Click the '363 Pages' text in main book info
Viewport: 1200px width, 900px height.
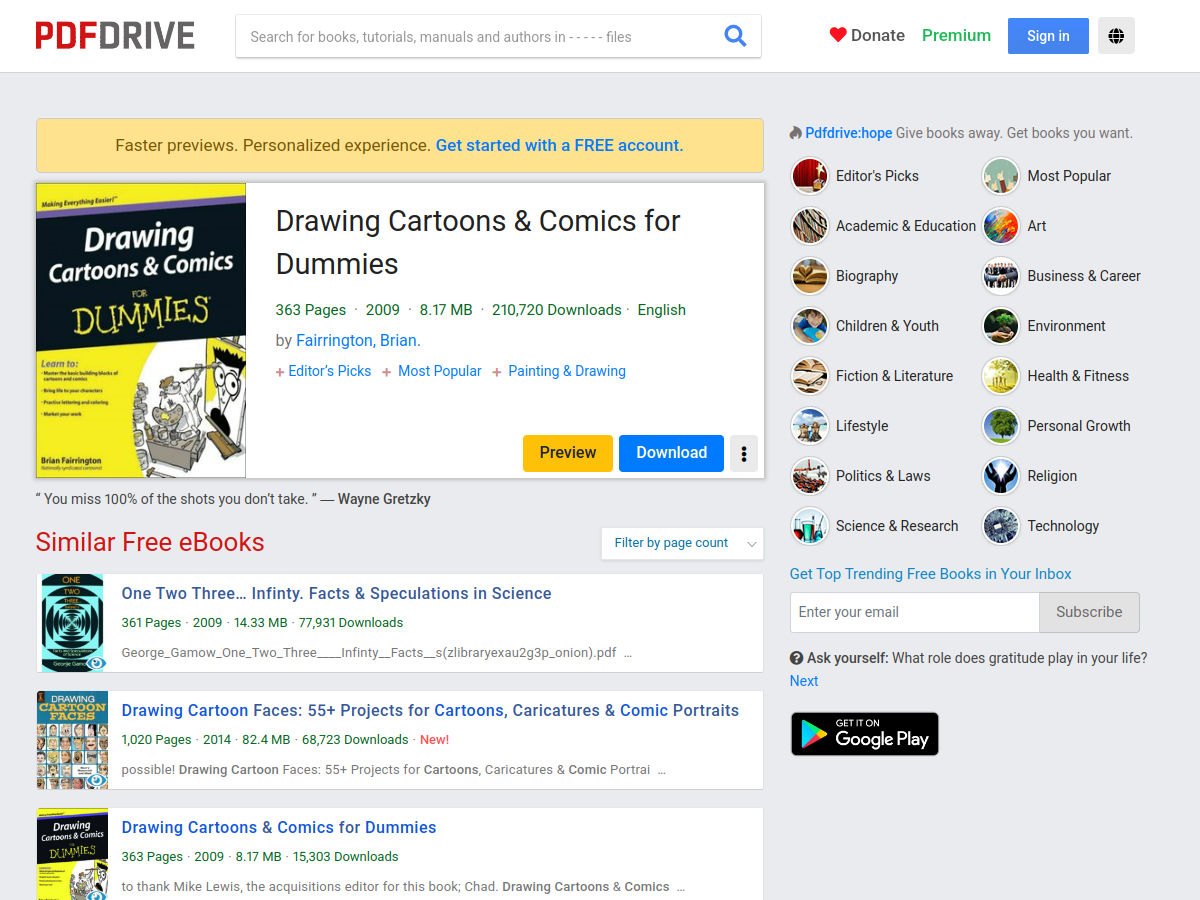[311, 310]
